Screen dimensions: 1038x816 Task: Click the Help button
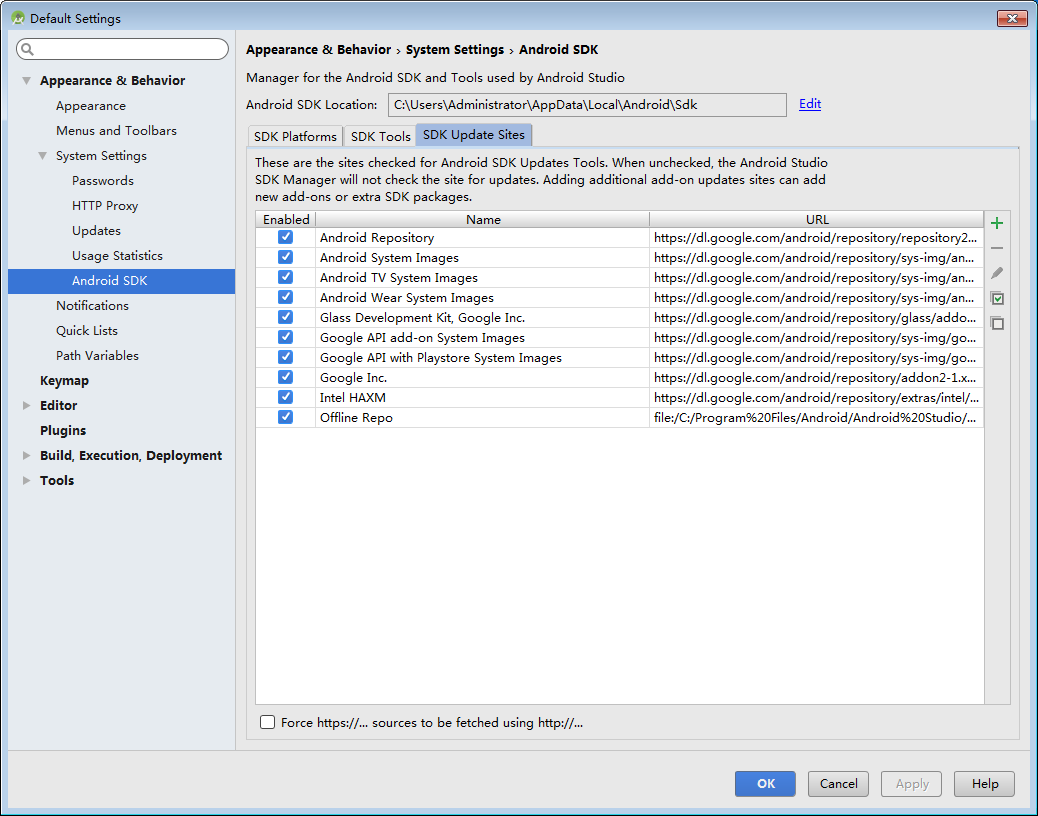coord(984,784)
